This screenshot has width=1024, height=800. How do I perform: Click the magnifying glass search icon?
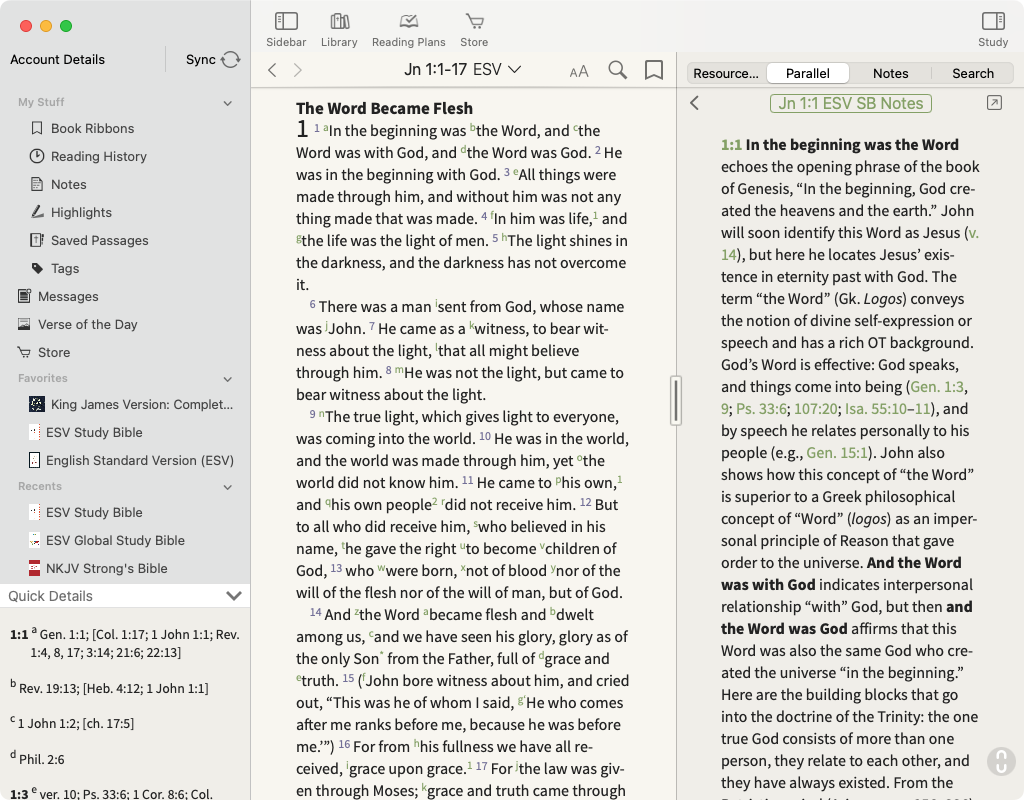tap(618, 70)
